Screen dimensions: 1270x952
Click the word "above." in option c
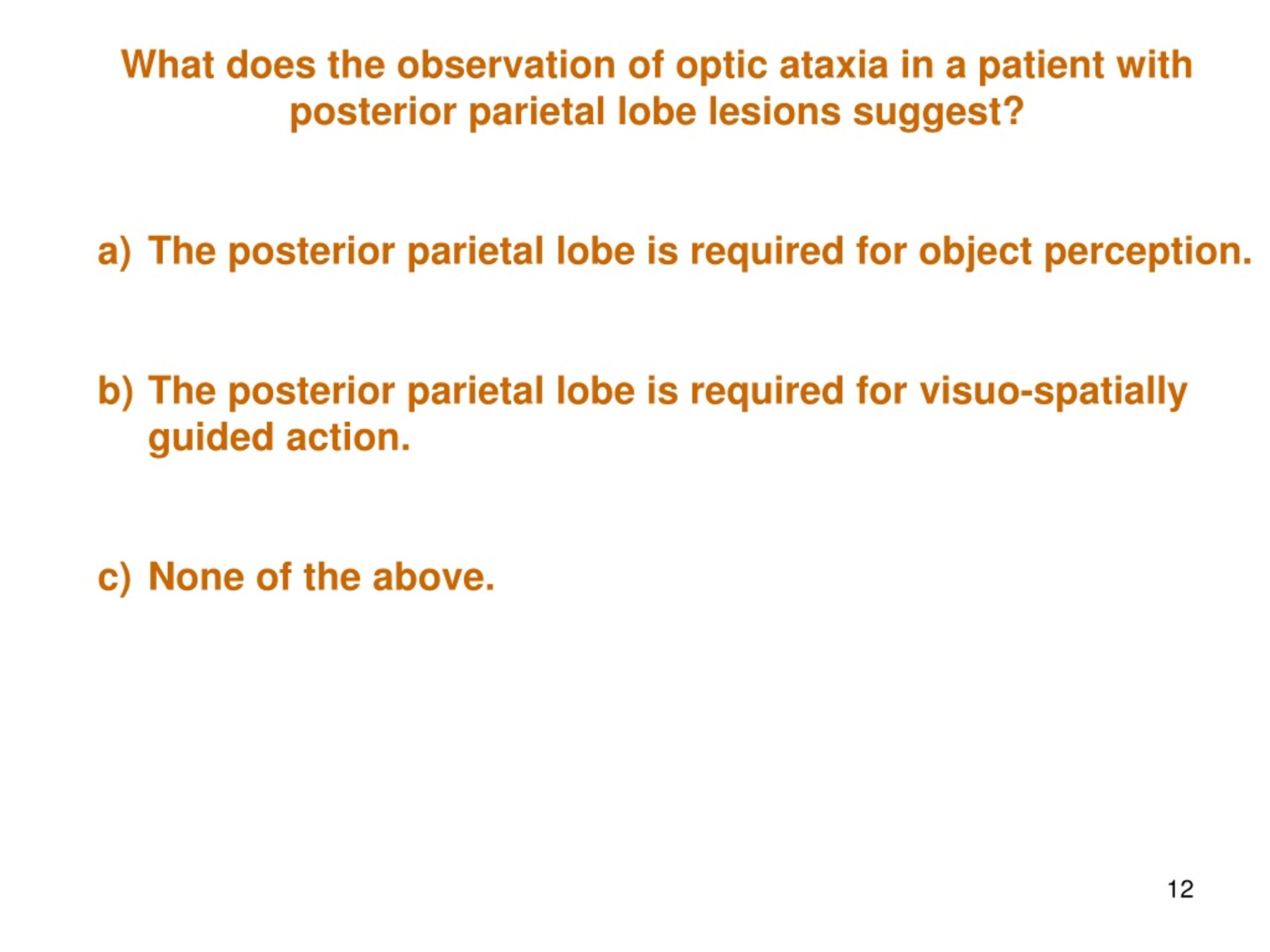[434, 576]
